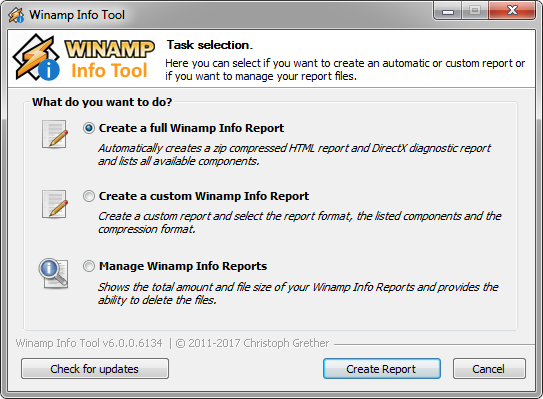Select the Manage Winamp Info Reports radio button
The width and height of the screenshot is (543, 399).
click(89, 266)
